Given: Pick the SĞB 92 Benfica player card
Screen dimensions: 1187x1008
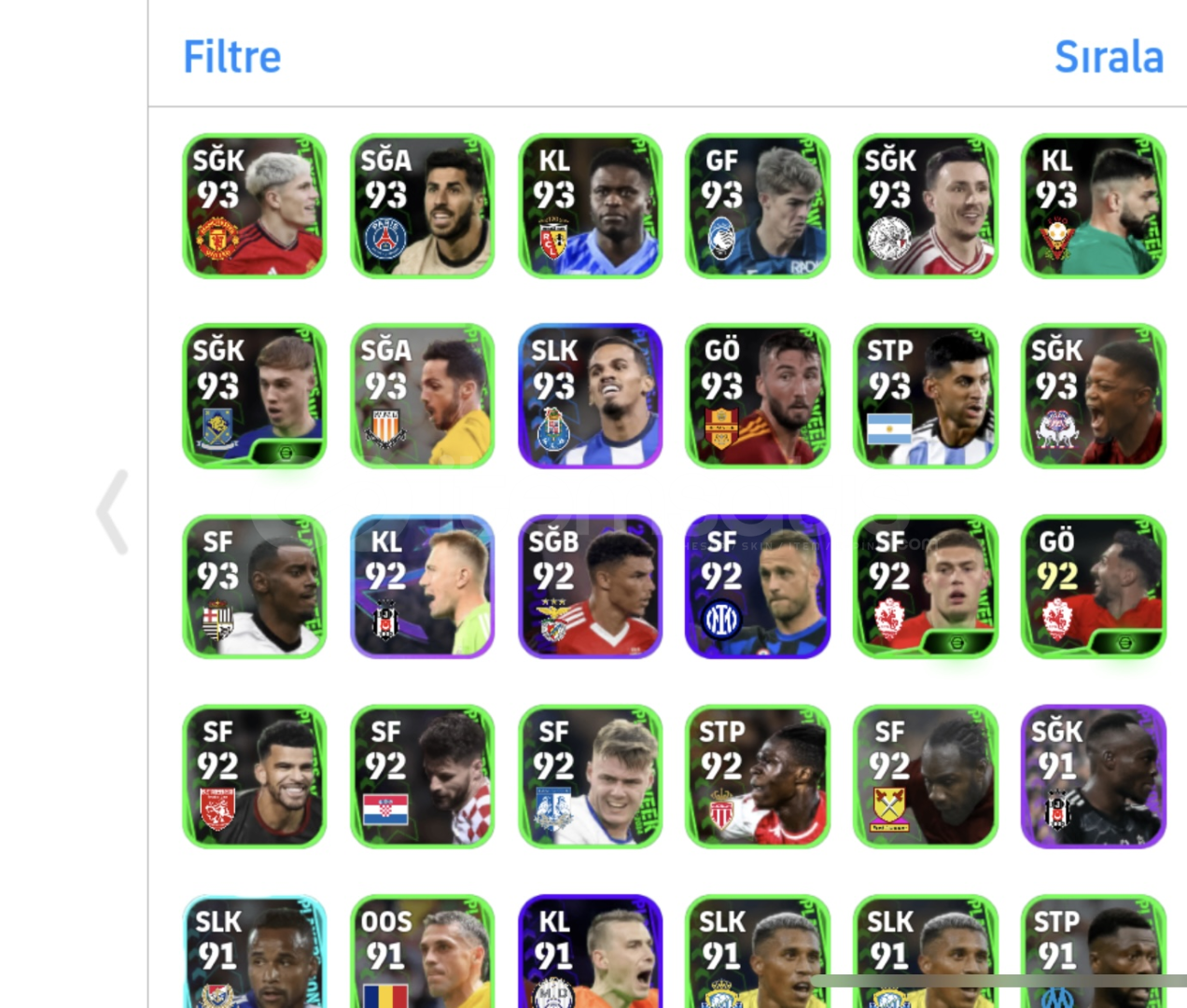Looking at the screenshot, I should (590, 586).
